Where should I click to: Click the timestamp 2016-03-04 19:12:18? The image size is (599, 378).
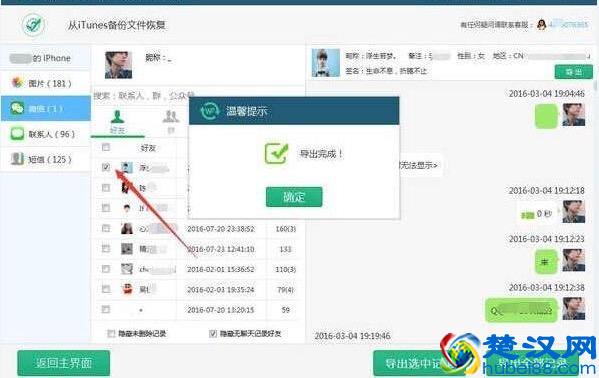pos(546,190)
